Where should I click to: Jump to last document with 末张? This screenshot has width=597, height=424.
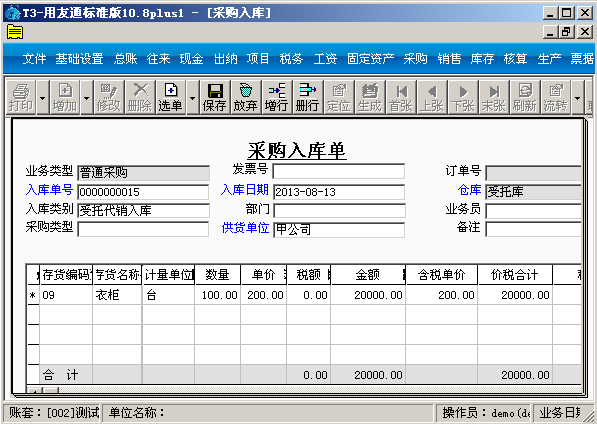pyautogui.click(x=494, y=97)
